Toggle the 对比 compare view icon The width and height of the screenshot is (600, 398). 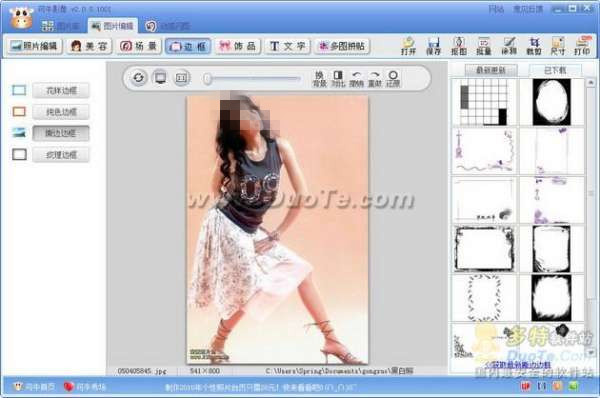(x=338, y=78)
